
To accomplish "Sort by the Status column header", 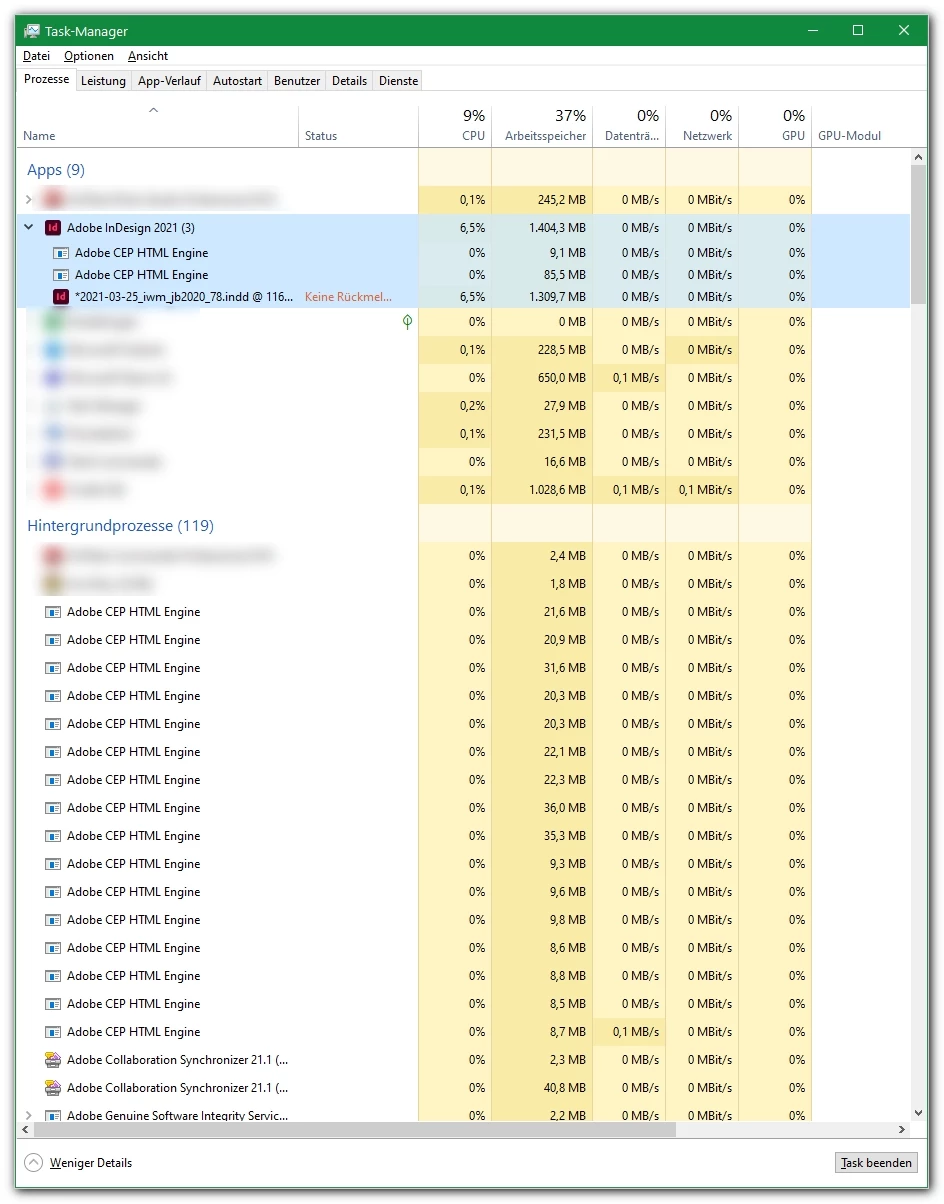I will [x=359, y=125].
